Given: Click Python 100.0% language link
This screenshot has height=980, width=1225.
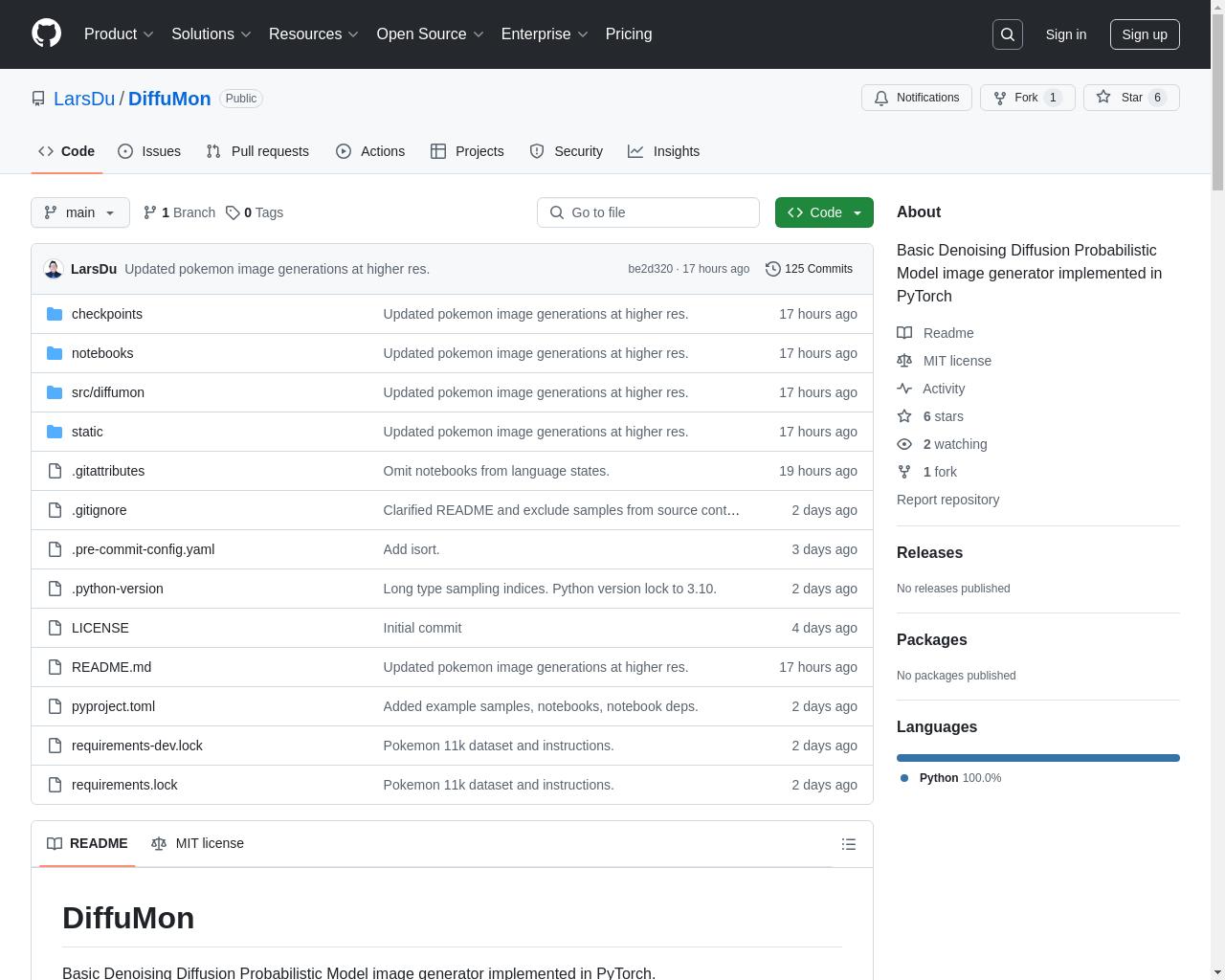Looking at the screenshot, I should pyautogui.click(x=950, y=778).
